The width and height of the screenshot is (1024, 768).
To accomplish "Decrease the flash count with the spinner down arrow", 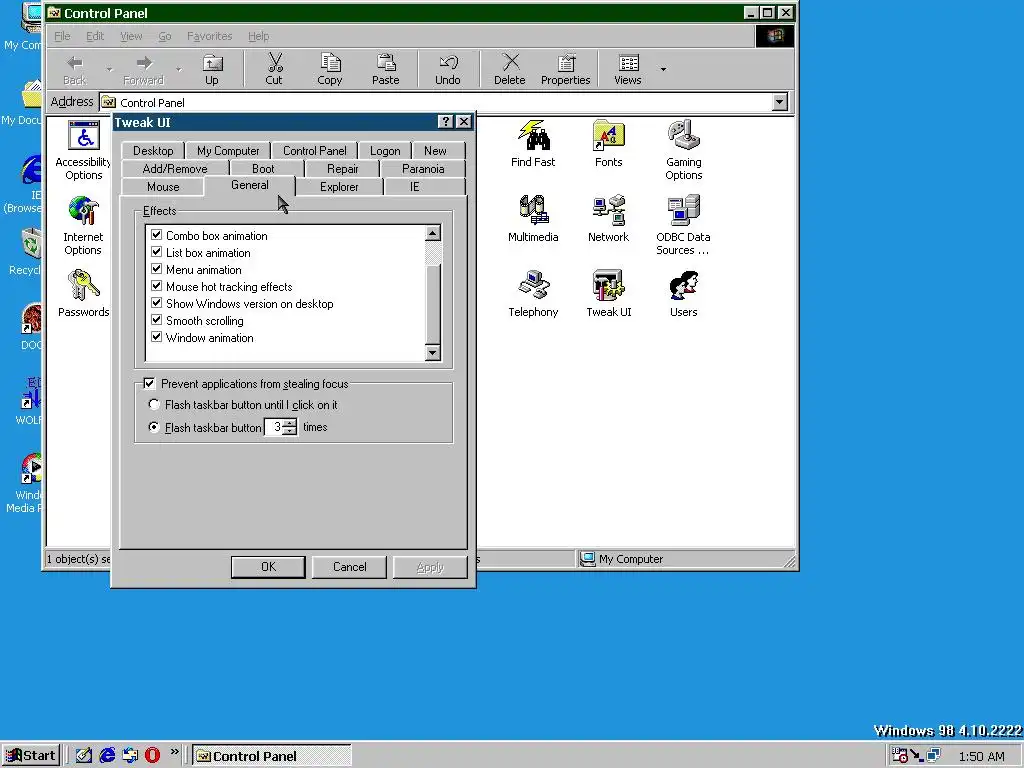I will [x=291, y=431].
